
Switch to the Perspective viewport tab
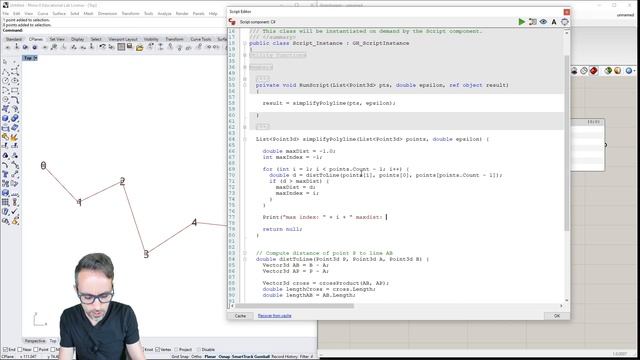click(35, 341)
